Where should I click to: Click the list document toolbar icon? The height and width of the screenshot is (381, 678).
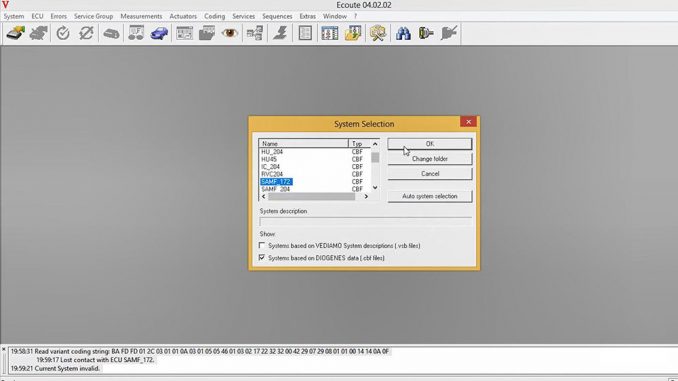pos(305,33)
